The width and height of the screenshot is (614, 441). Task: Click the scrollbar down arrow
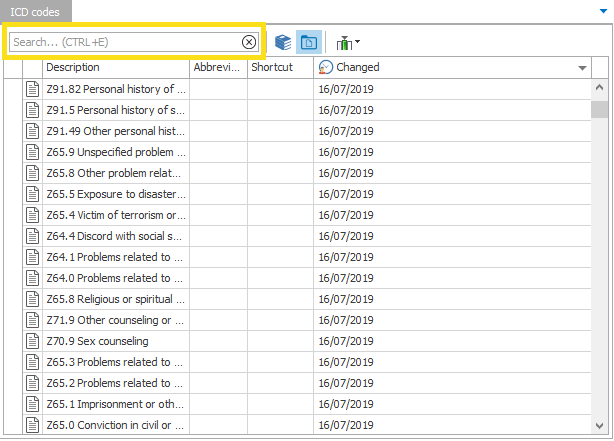pyautogui.click(x=599, y=426)
